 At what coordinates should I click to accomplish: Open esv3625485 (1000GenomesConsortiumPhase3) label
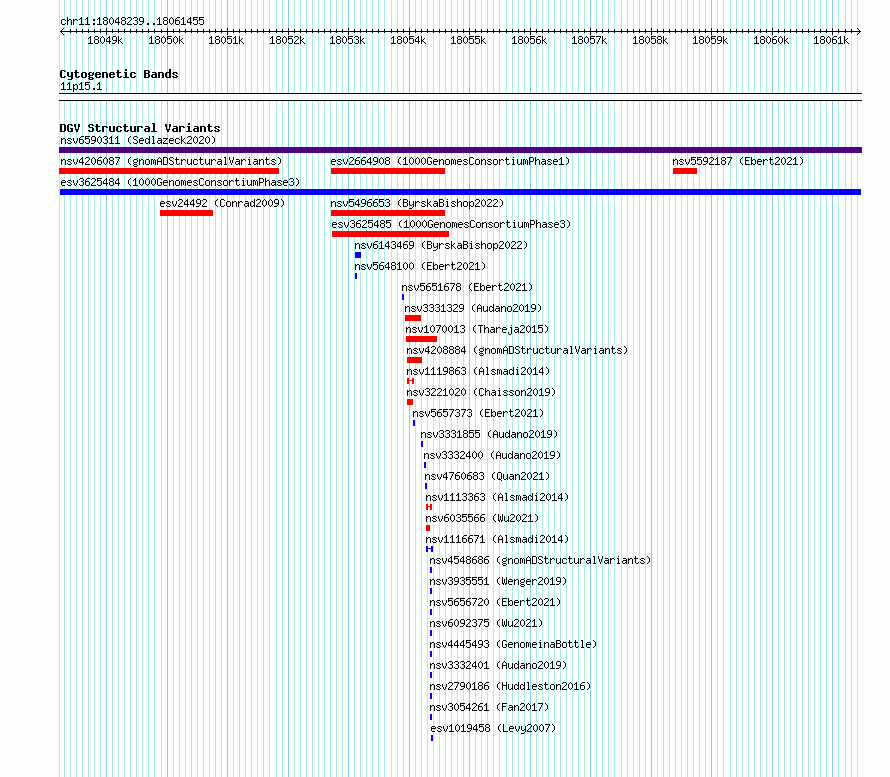[x=451, y=224]
